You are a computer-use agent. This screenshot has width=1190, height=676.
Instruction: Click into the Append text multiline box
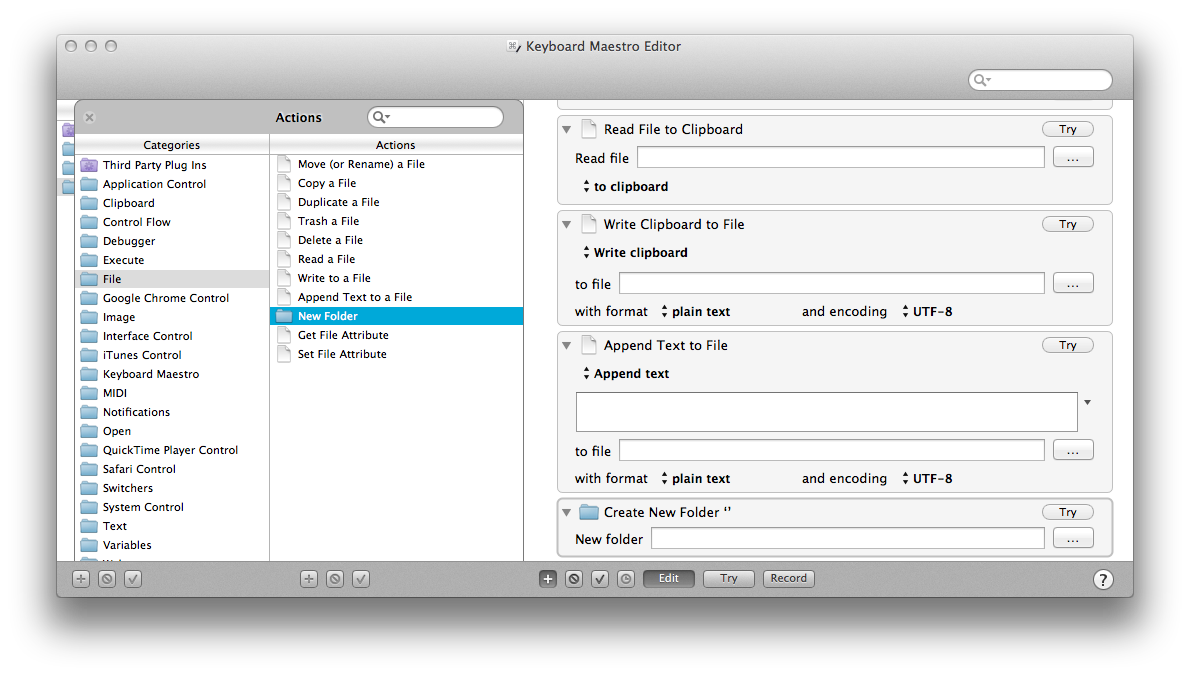826,412
